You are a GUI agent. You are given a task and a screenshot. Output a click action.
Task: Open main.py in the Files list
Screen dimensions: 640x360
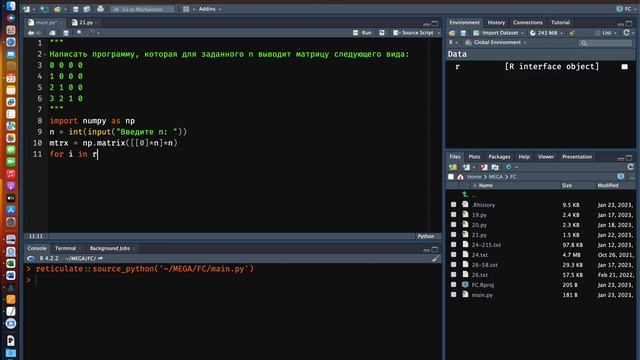482,295
